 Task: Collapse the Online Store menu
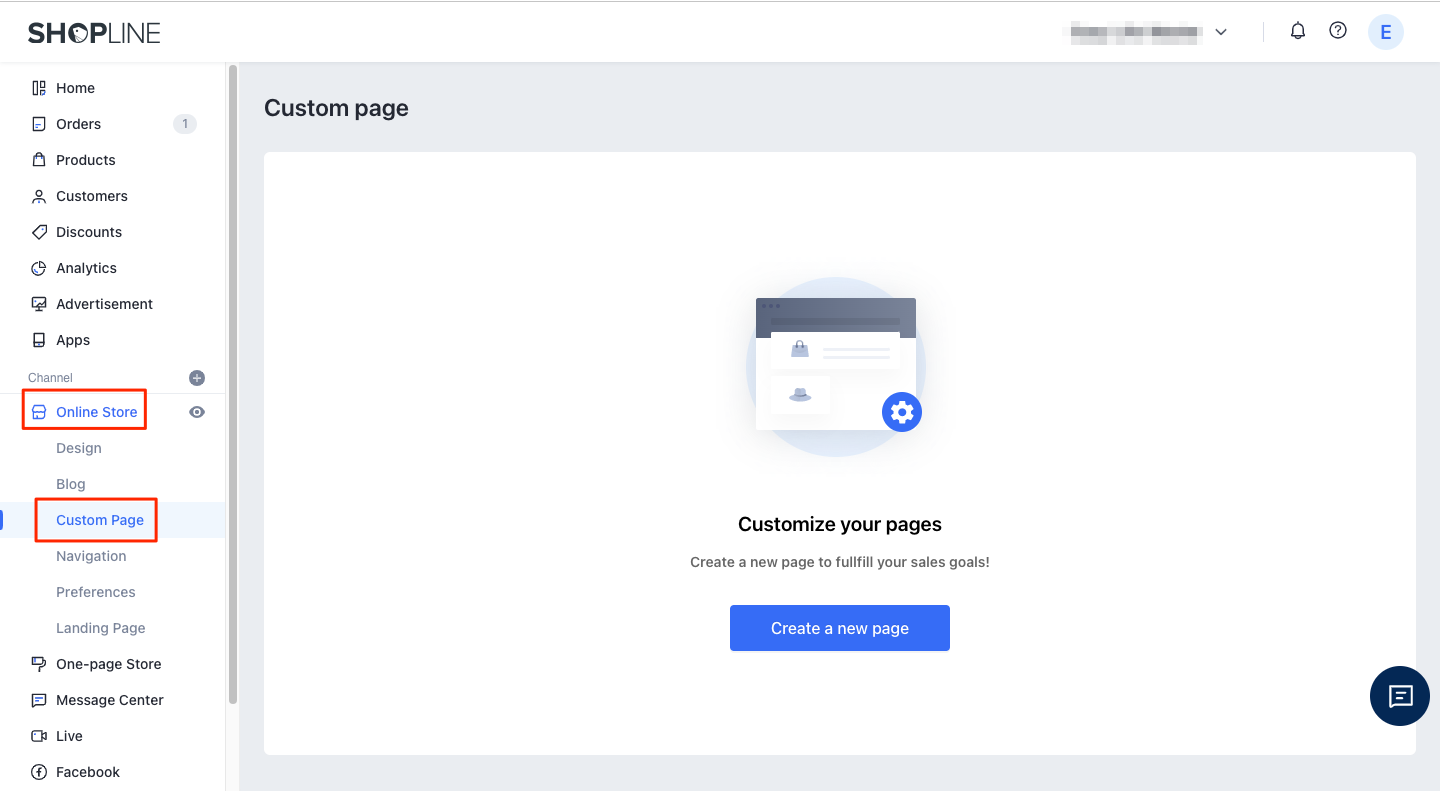(x=96, y=412)
